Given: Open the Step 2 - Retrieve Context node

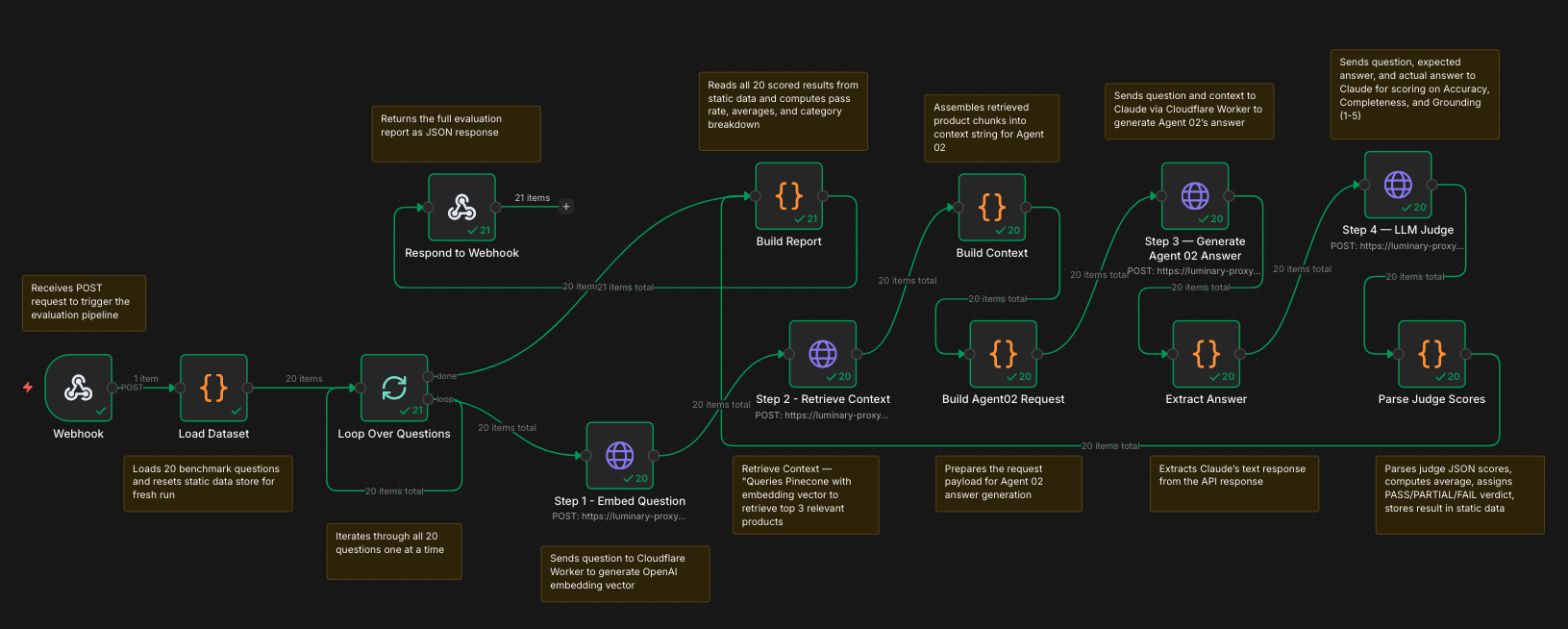Looking at the screenshot, I should (823, 354).
